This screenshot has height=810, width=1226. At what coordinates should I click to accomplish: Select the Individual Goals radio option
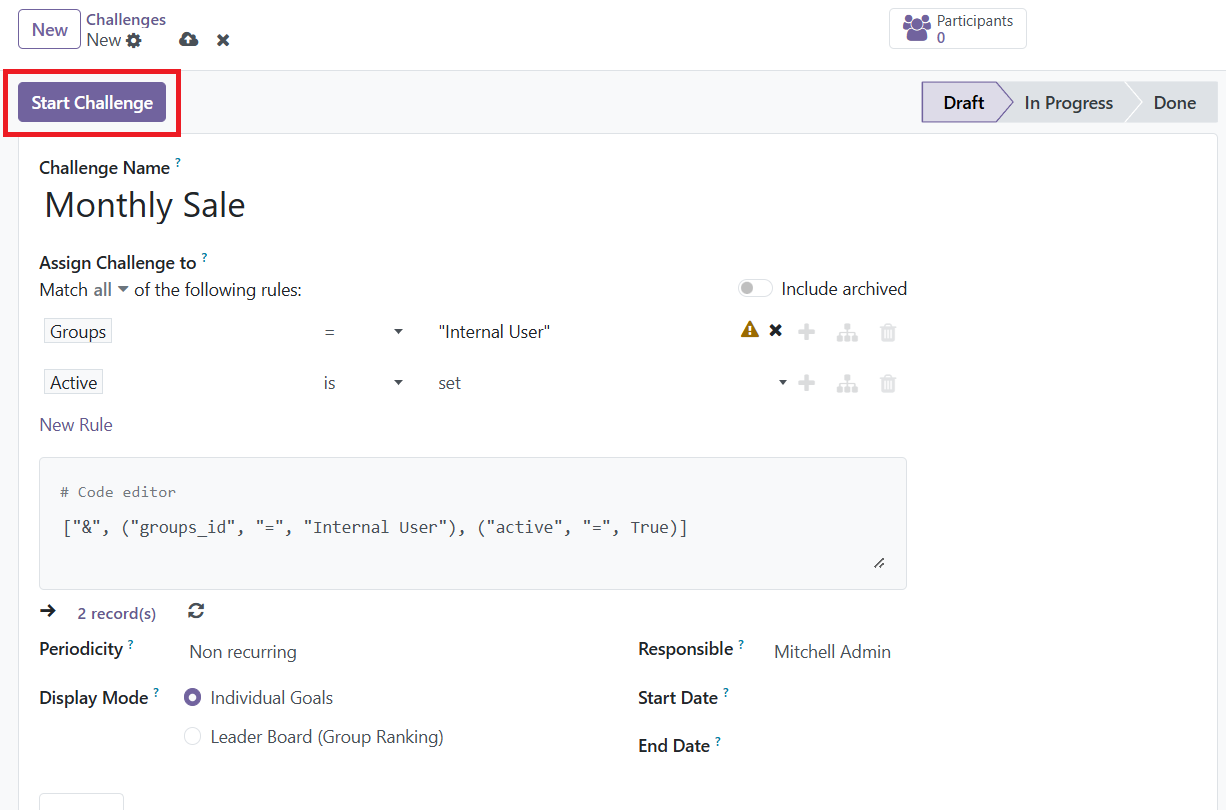pos(193,698)
